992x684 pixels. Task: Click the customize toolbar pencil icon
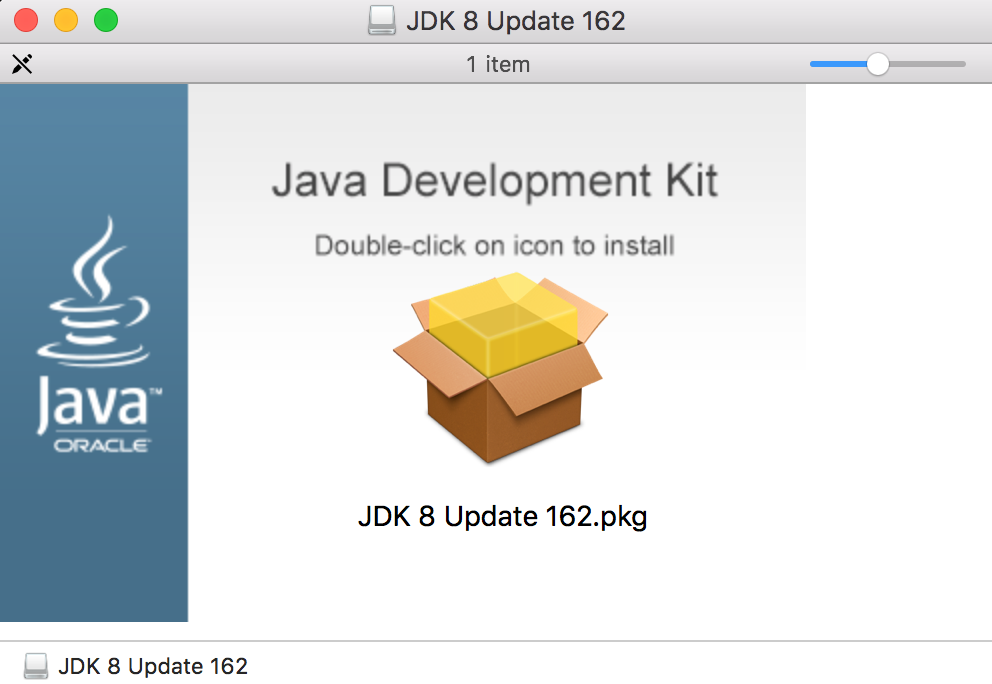tap(22, 64)
